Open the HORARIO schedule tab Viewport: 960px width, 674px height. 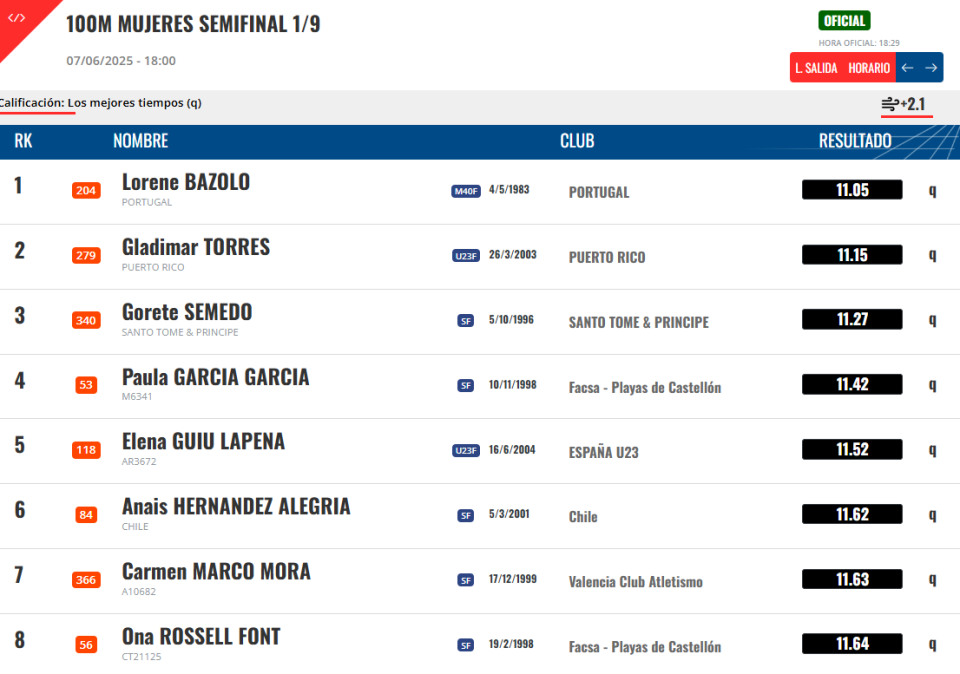[x=869, y=68]
